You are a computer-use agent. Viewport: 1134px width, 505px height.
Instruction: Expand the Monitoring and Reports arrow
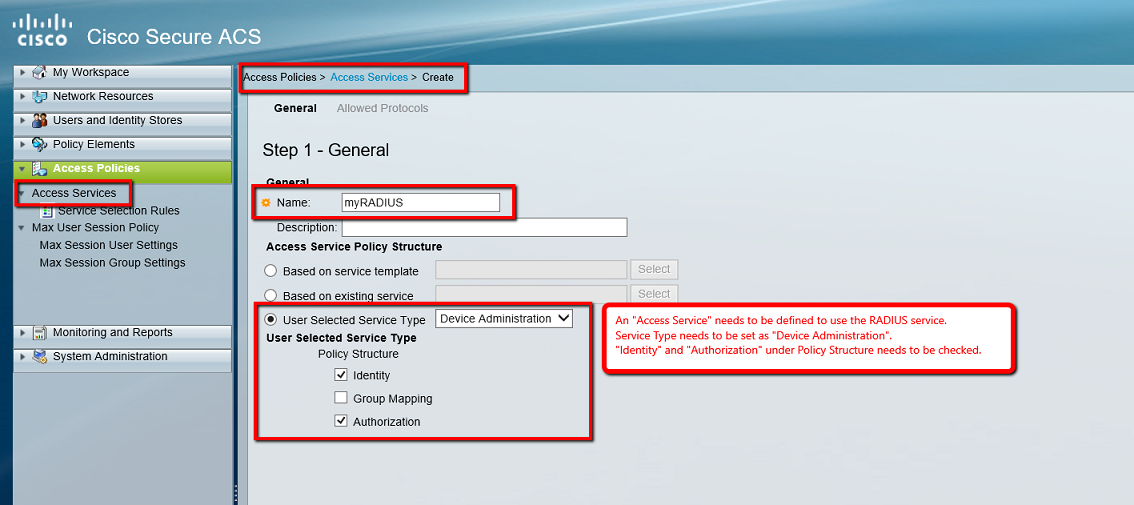(x=23, y=333)
